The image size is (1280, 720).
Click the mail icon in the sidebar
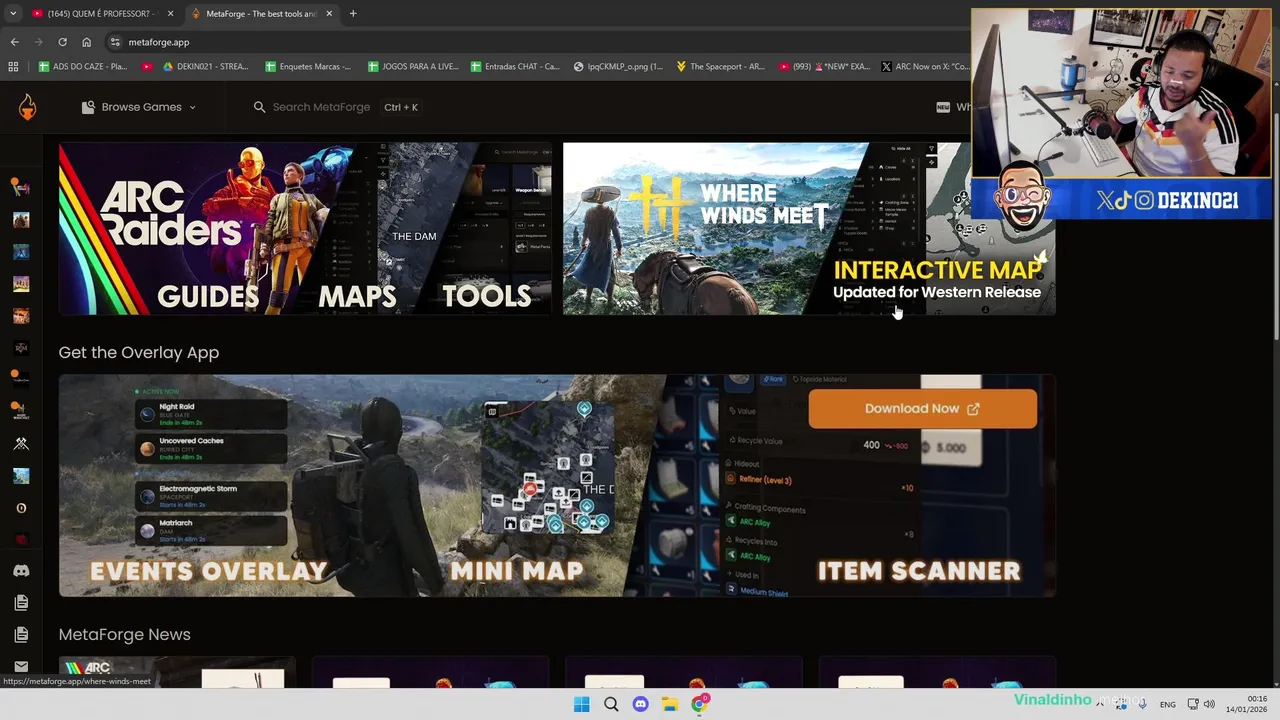click(x=21, y=666)
